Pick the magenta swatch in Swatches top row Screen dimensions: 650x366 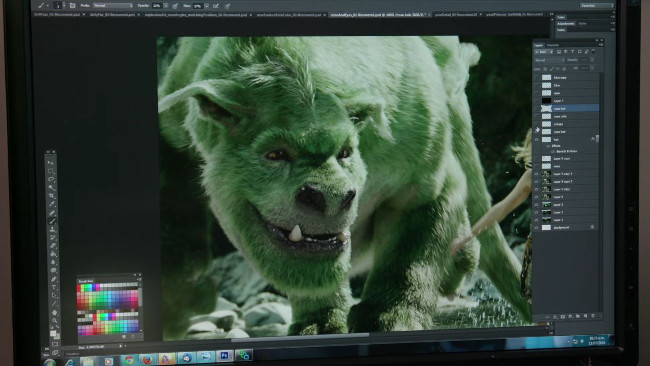[98, 287]
